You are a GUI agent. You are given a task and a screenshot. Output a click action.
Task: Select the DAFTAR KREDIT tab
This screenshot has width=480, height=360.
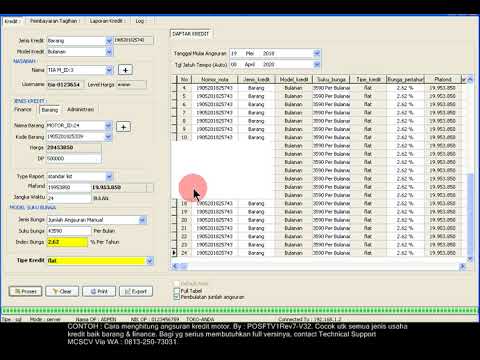tap(191, 34)
